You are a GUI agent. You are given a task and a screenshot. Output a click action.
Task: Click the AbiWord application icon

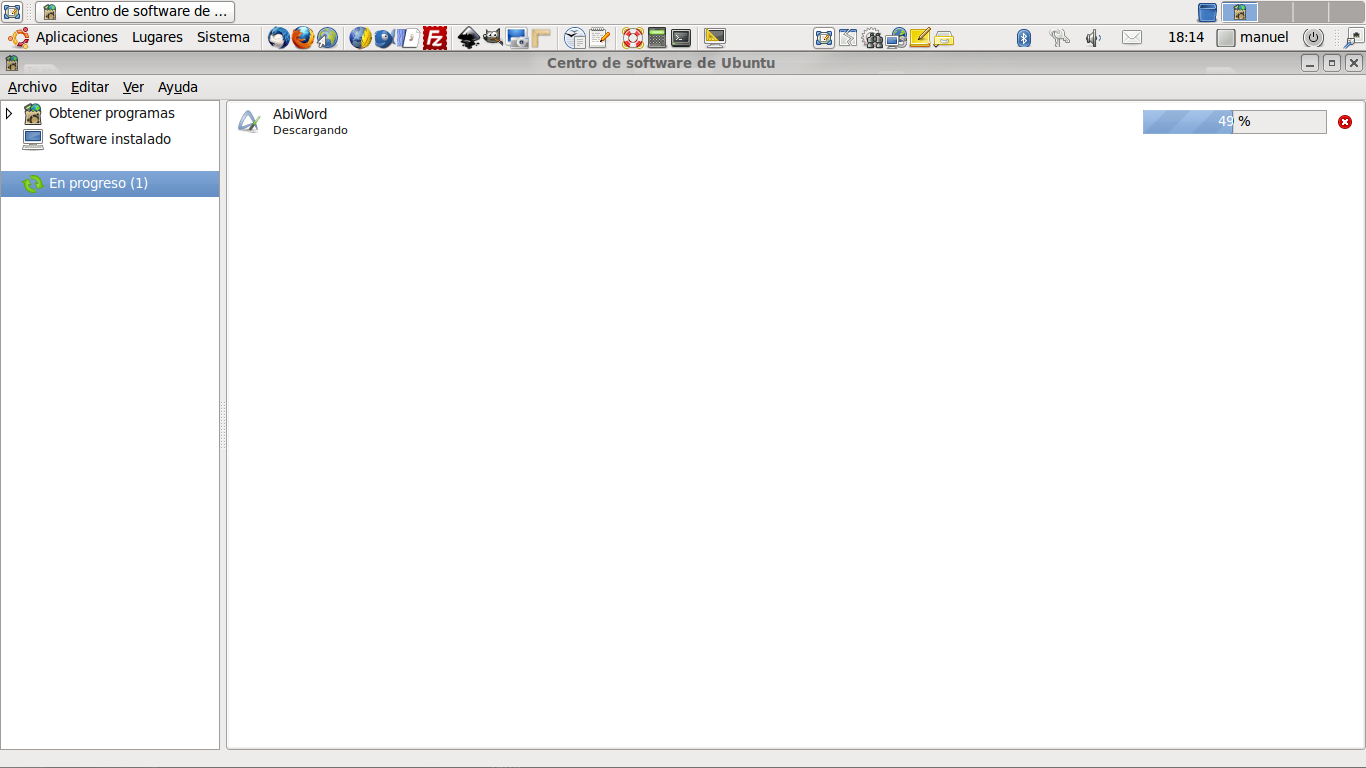coord(248,122)
